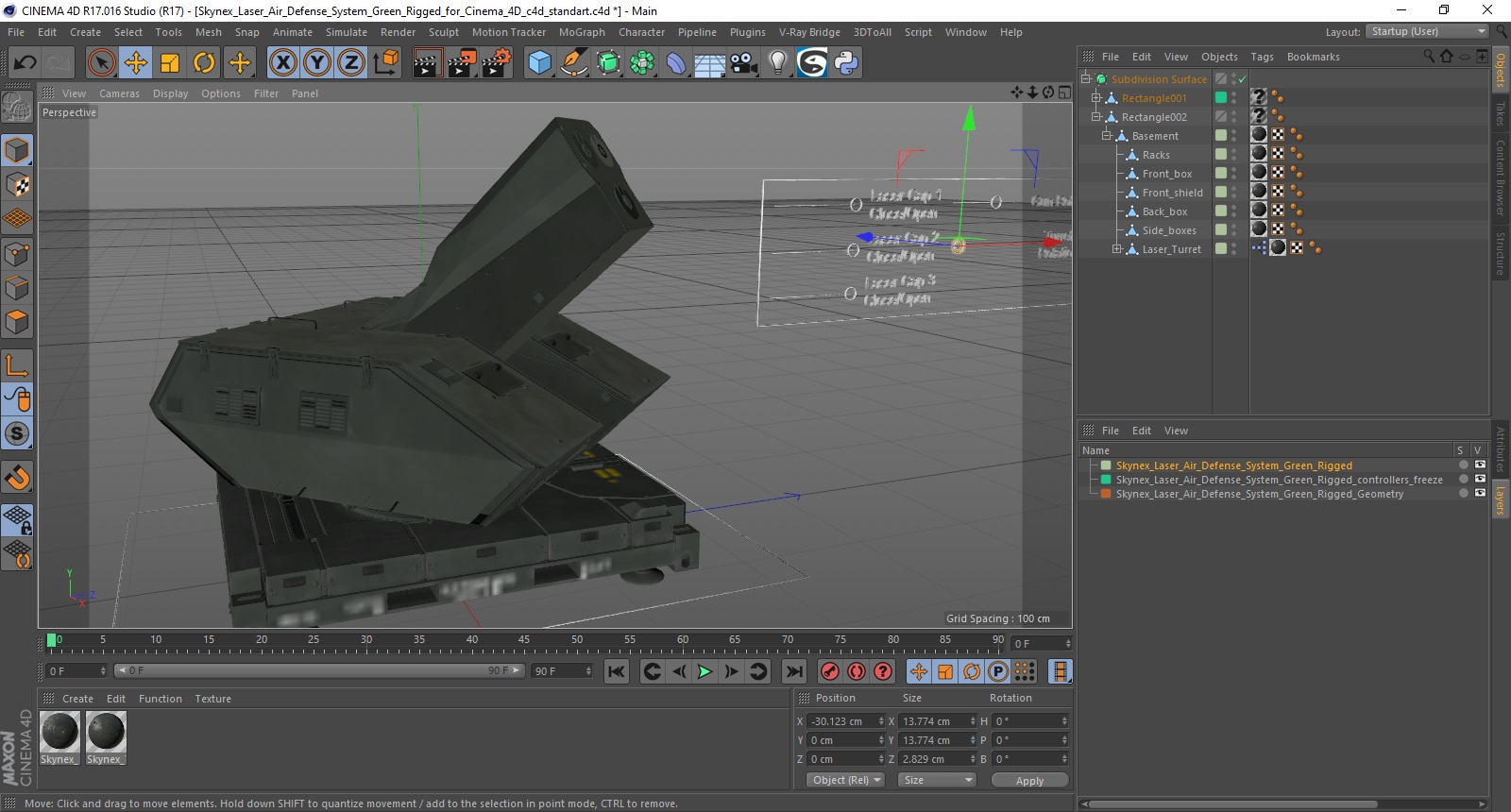Toggle visibility dots for Laser_Turret
The height and width of the screenshot is (812, 1511).
click(x=1233, y=249)
